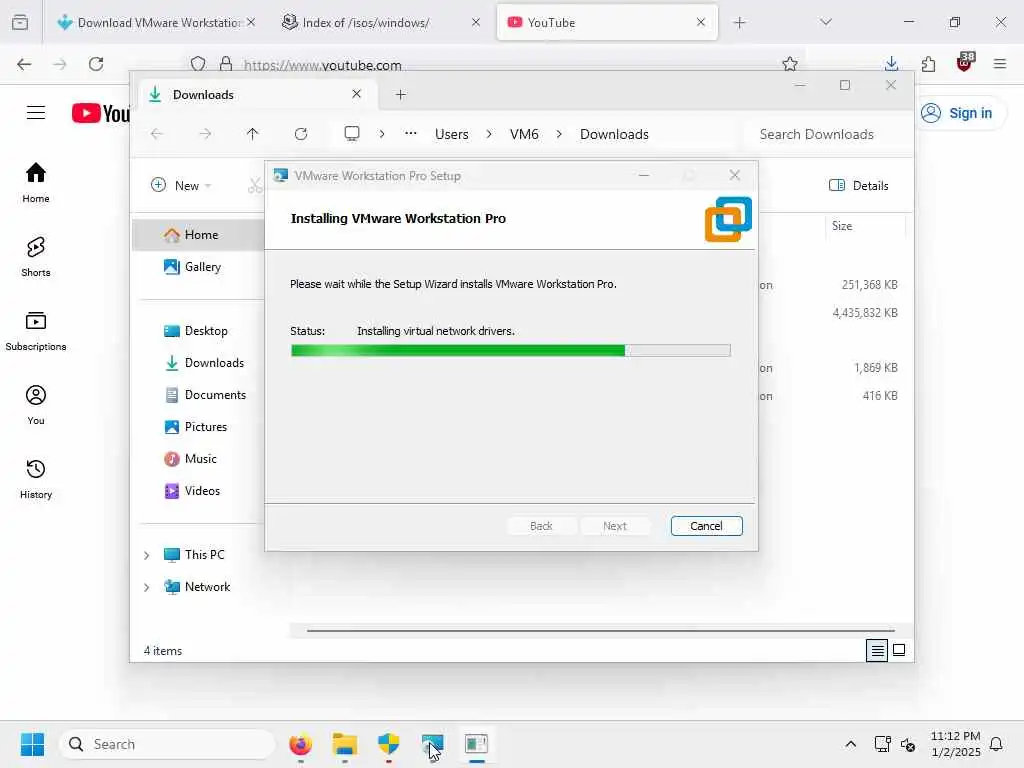
Task: Expand the Network tree node
Action: tap(146, 587)
